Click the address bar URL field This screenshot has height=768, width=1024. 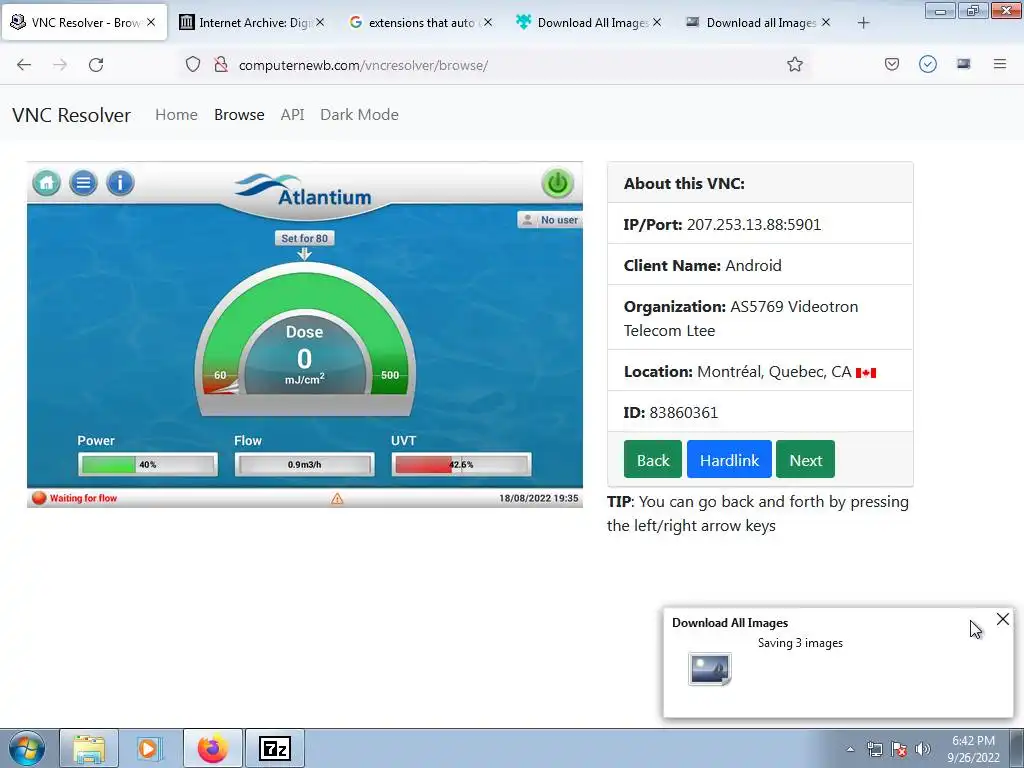point(496,65)
